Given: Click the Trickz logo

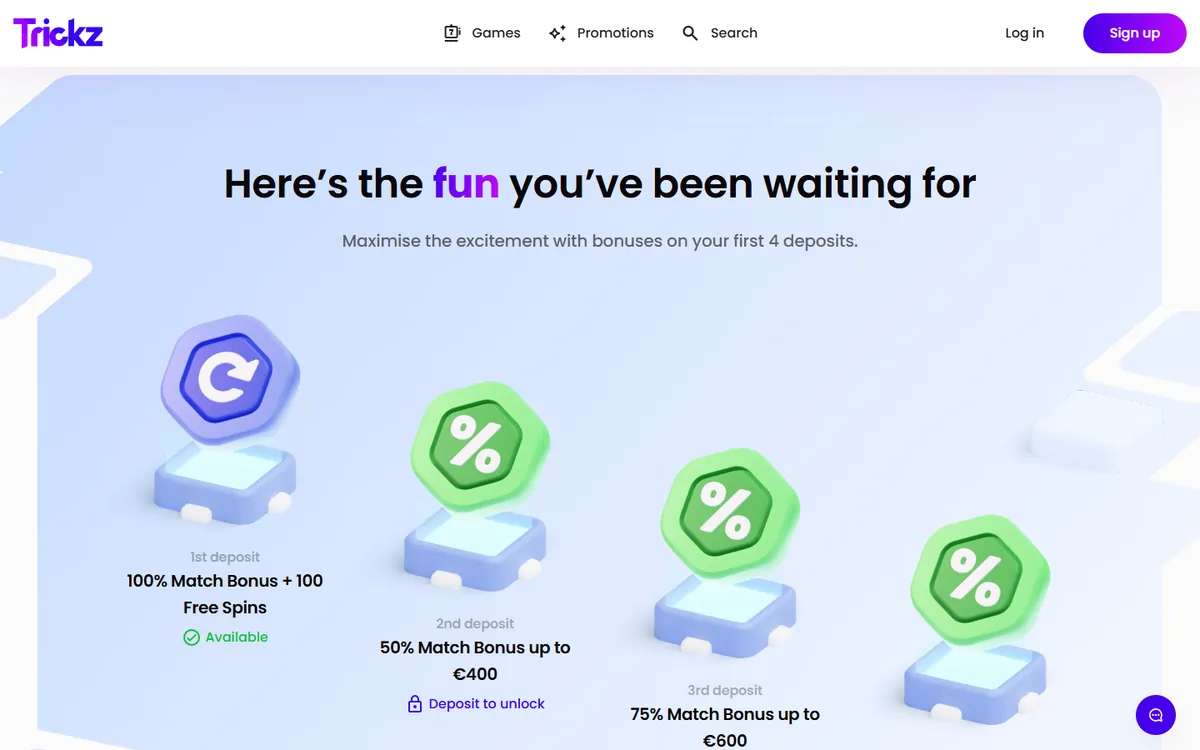Looking at the screenshot, I should click(x=58, y=33).
